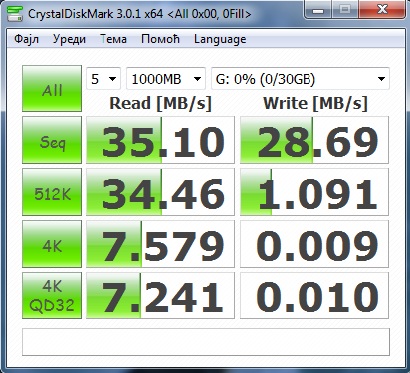Open the Фајл menu
Image resolution: width=410 pixels, height=373 pixels.
coord(26,39)
